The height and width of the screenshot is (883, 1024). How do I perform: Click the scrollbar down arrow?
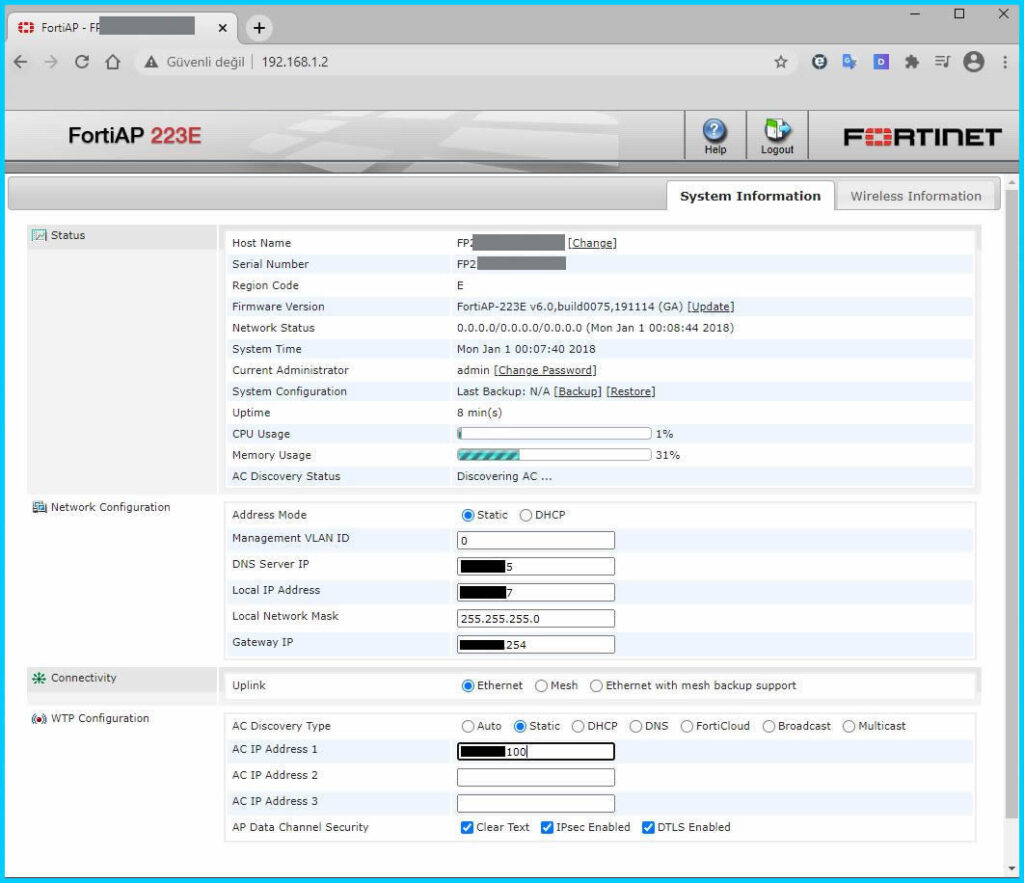[1012, 869]
